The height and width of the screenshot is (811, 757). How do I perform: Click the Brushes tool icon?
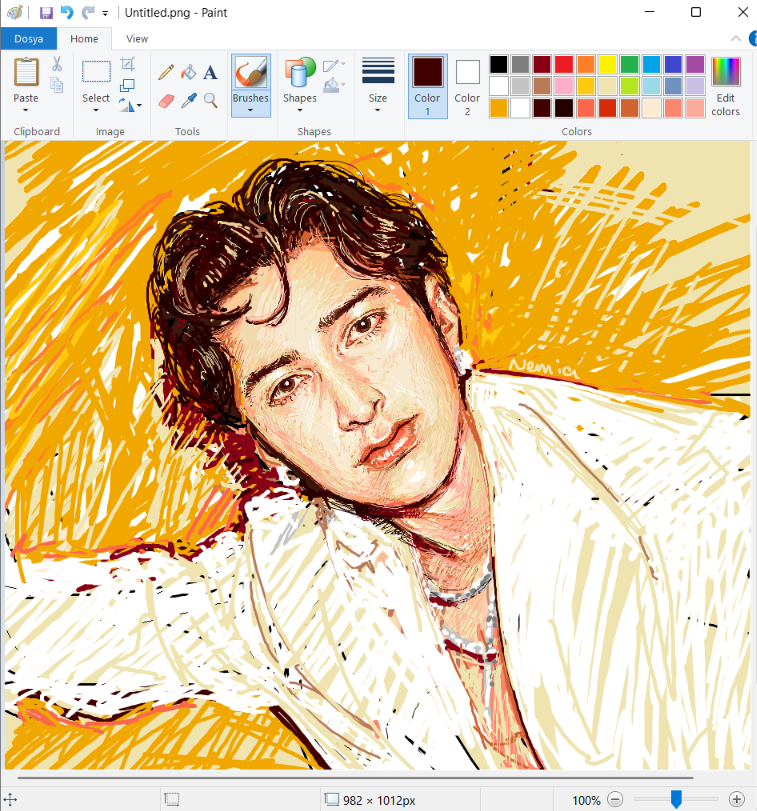251,72
